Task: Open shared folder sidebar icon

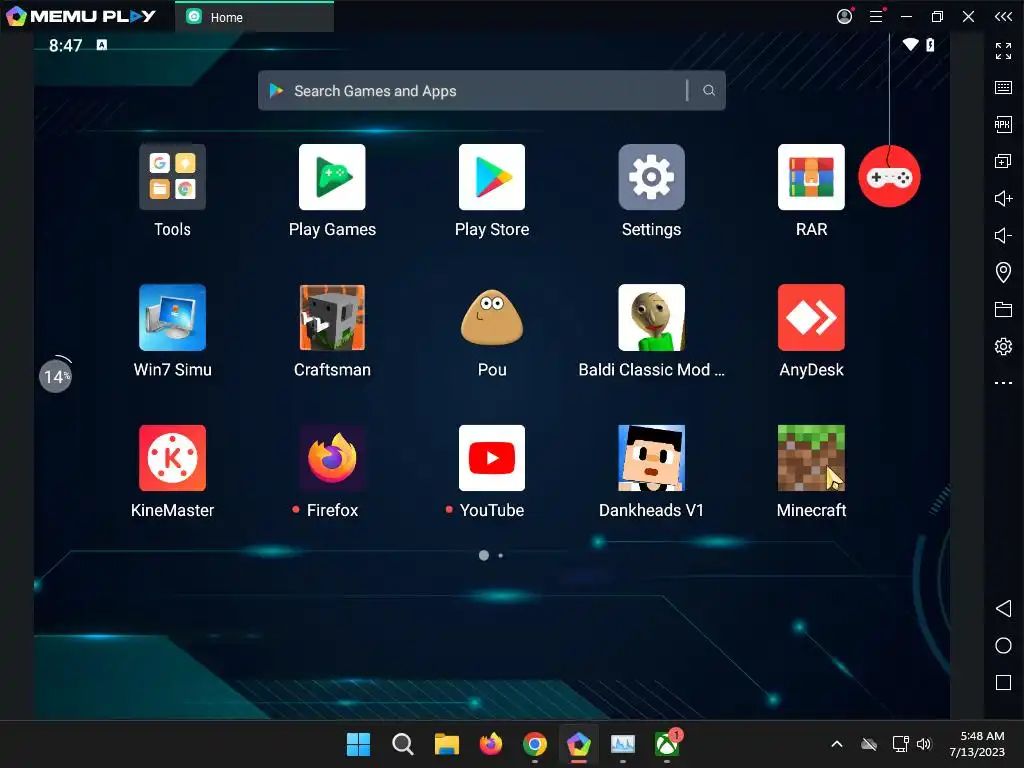Action: tap(1003, 309)
